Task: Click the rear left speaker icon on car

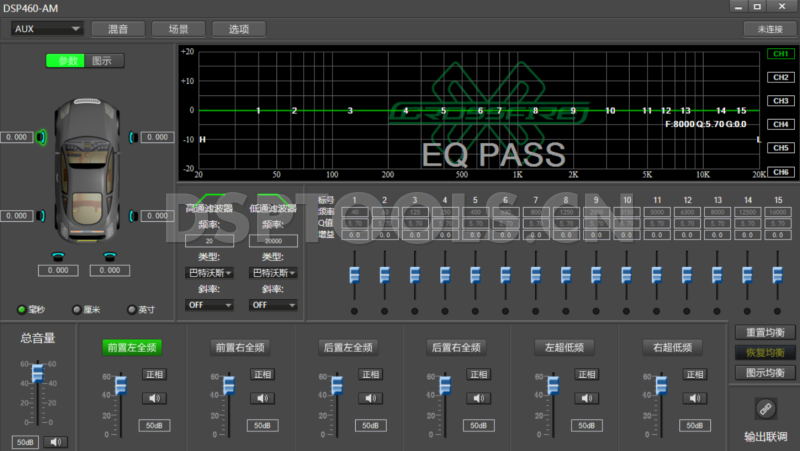Action: pos(41,216)
